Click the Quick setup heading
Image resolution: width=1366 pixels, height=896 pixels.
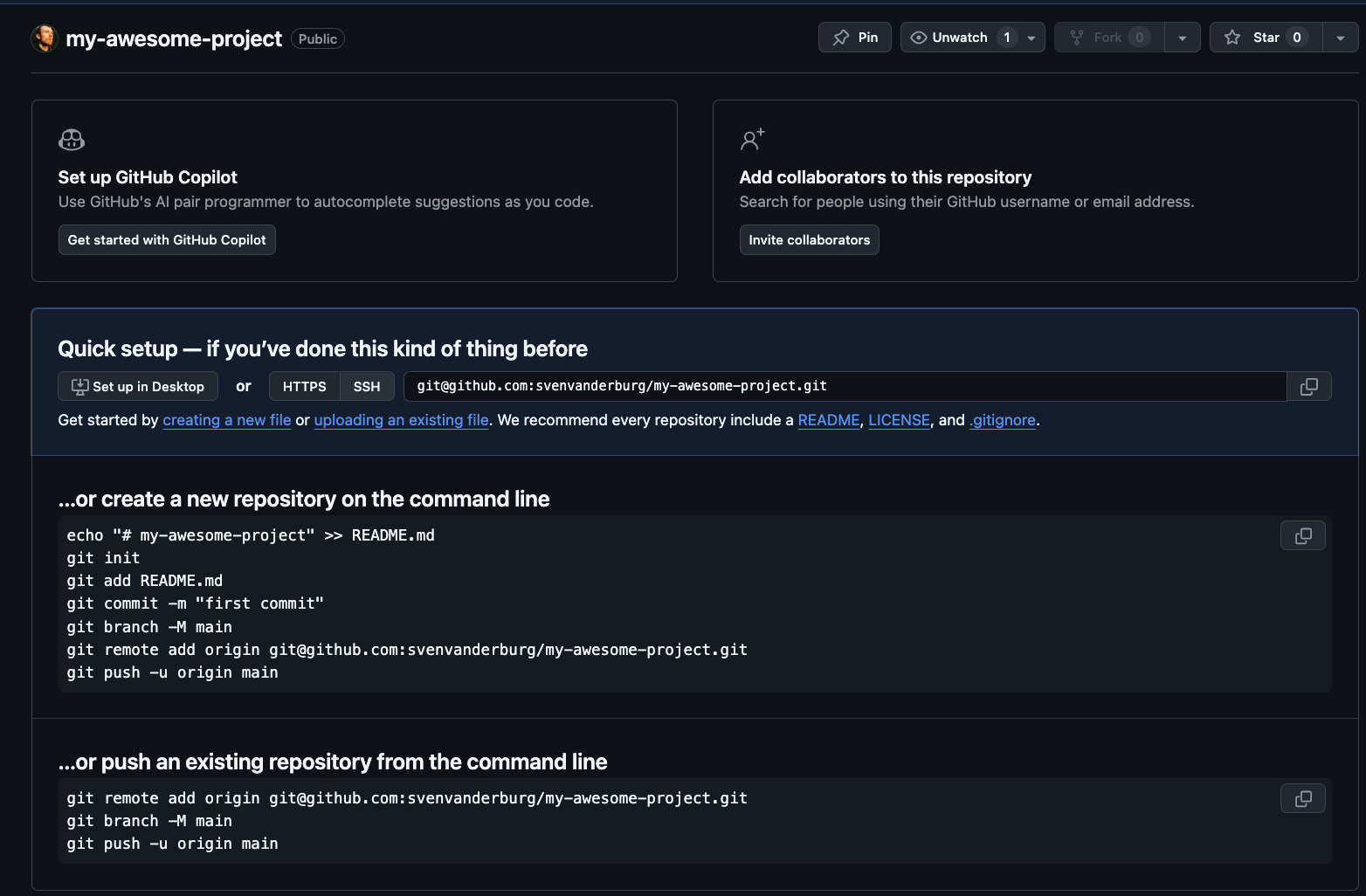[x=322, y=348]
